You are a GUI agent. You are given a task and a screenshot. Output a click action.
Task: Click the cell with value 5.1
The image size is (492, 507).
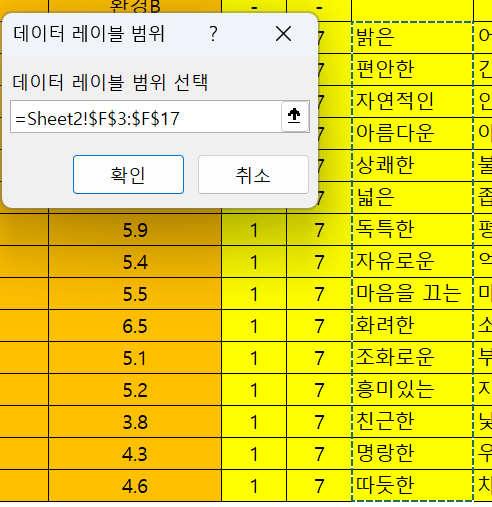pyautogui.click(x=135, y=357)
